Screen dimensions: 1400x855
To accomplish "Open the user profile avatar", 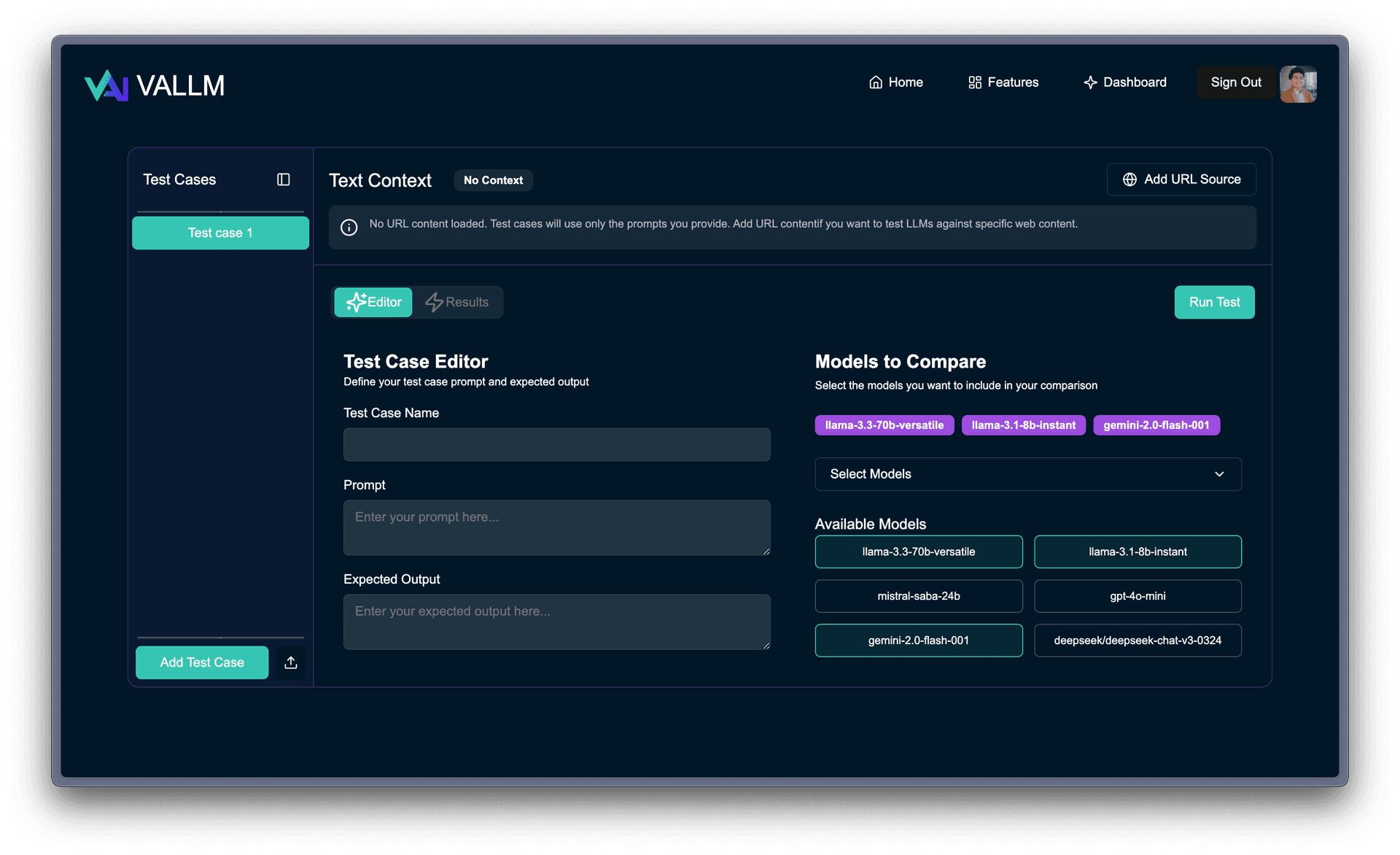I will tap(1298, 83).
